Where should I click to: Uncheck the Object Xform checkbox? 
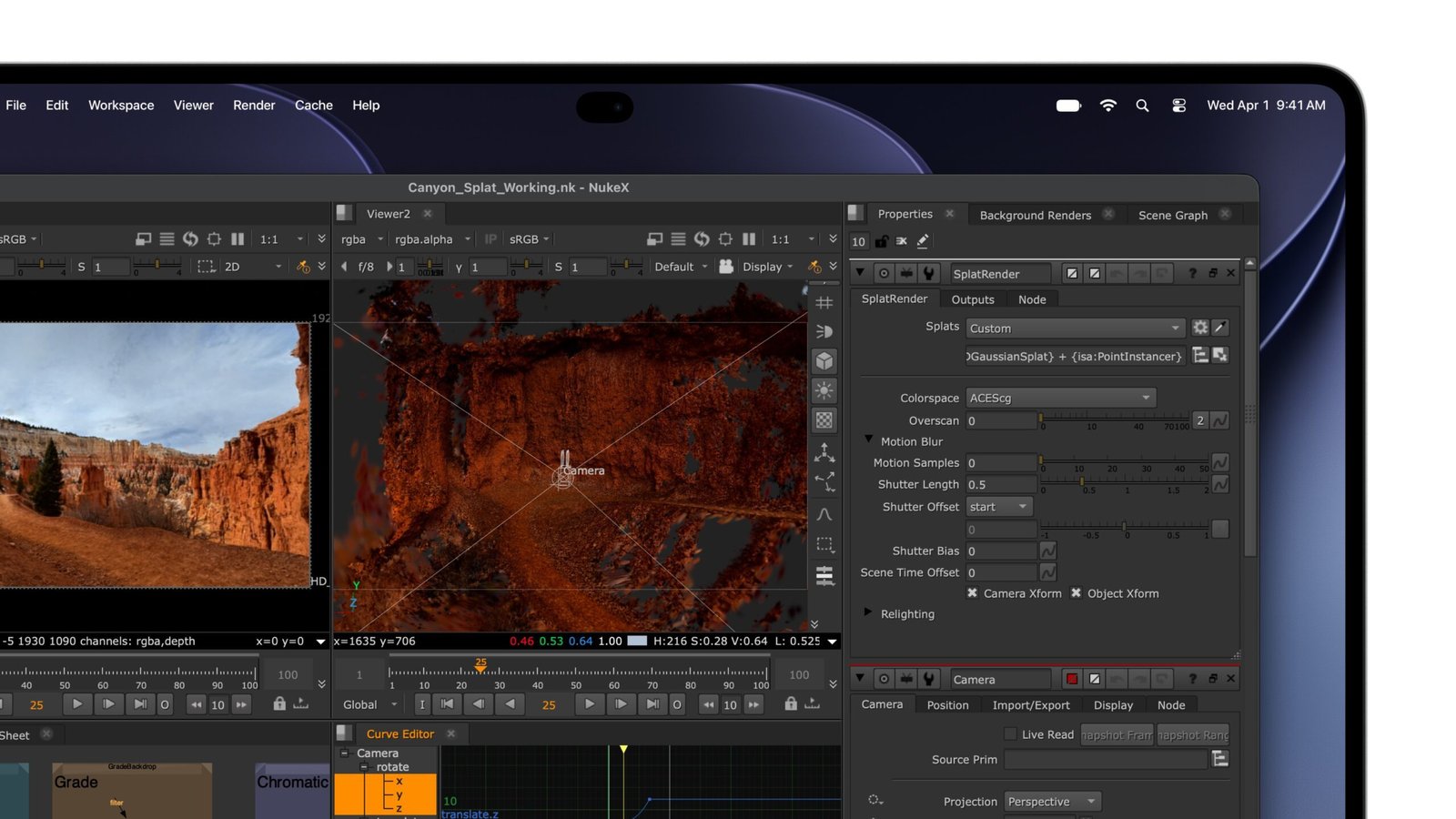pos(1076,593)
